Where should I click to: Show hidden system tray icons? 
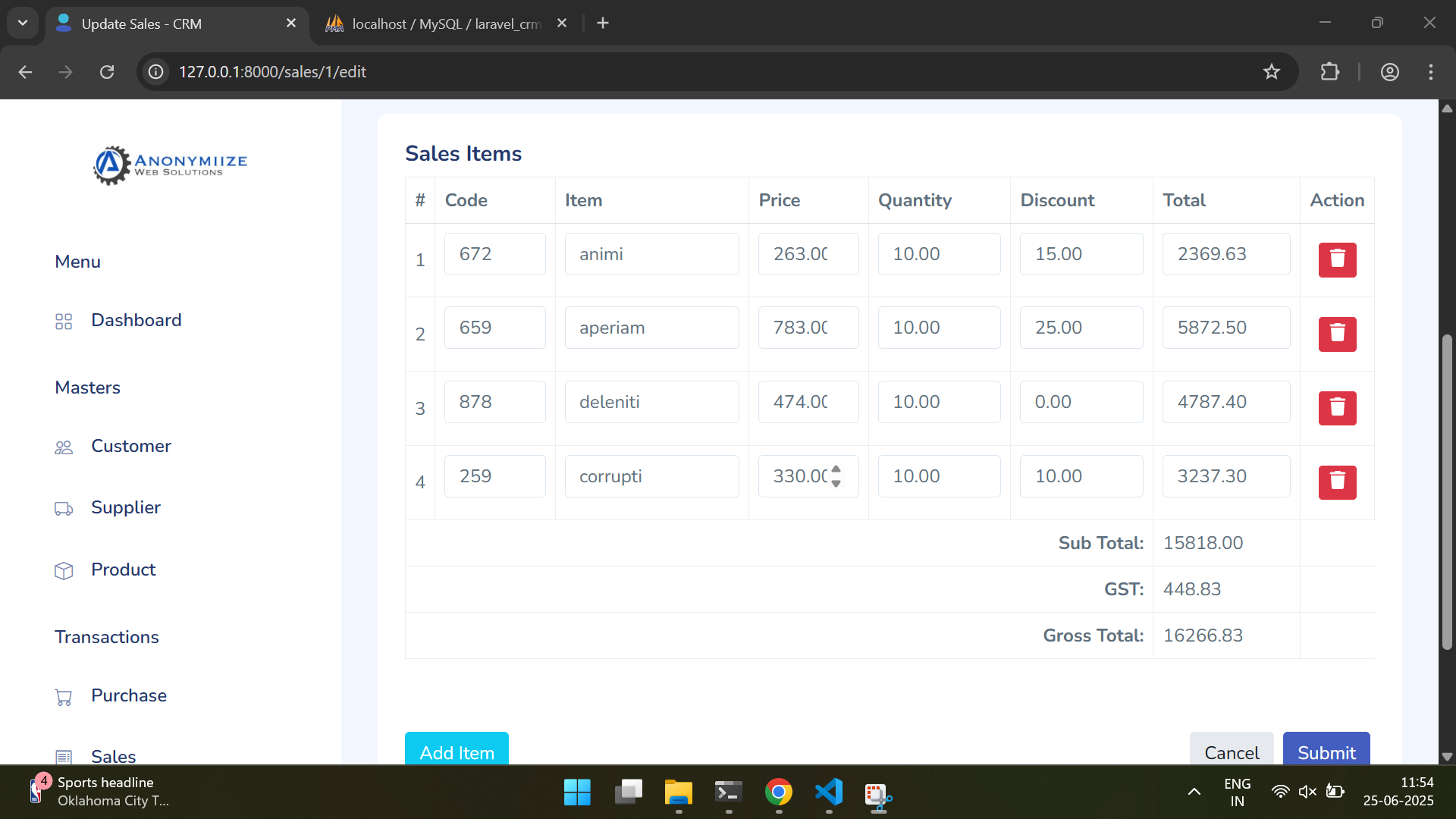coord(1194,792)
